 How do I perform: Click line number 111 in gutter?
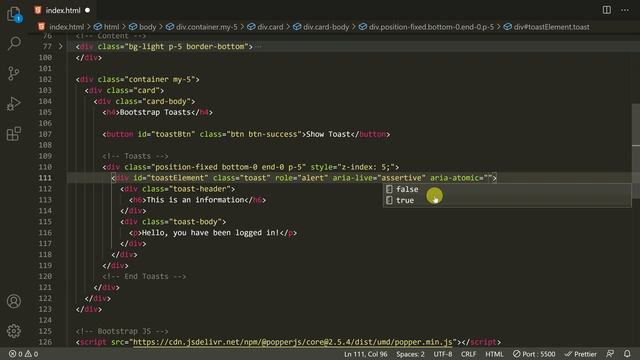(x=45, y=178)
